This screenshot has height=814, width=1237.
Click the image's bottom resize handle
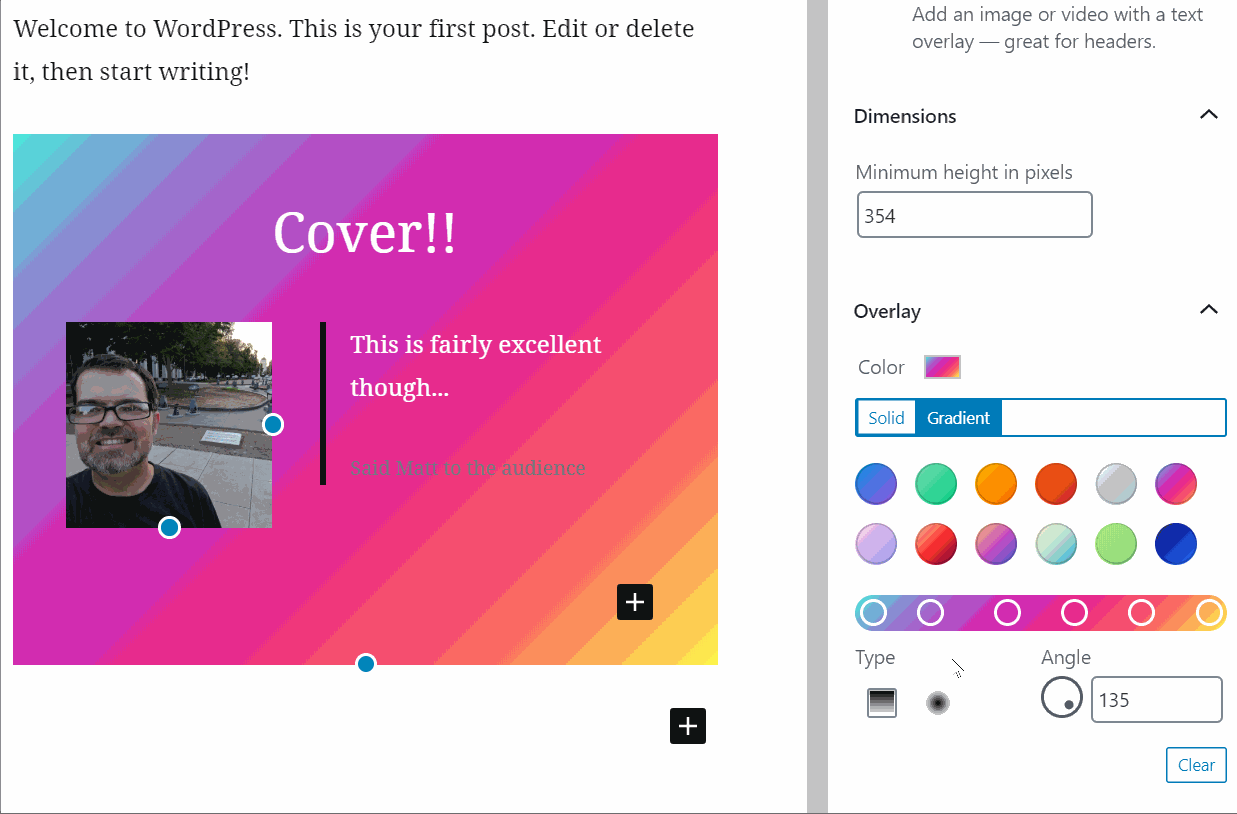point(170,528)
